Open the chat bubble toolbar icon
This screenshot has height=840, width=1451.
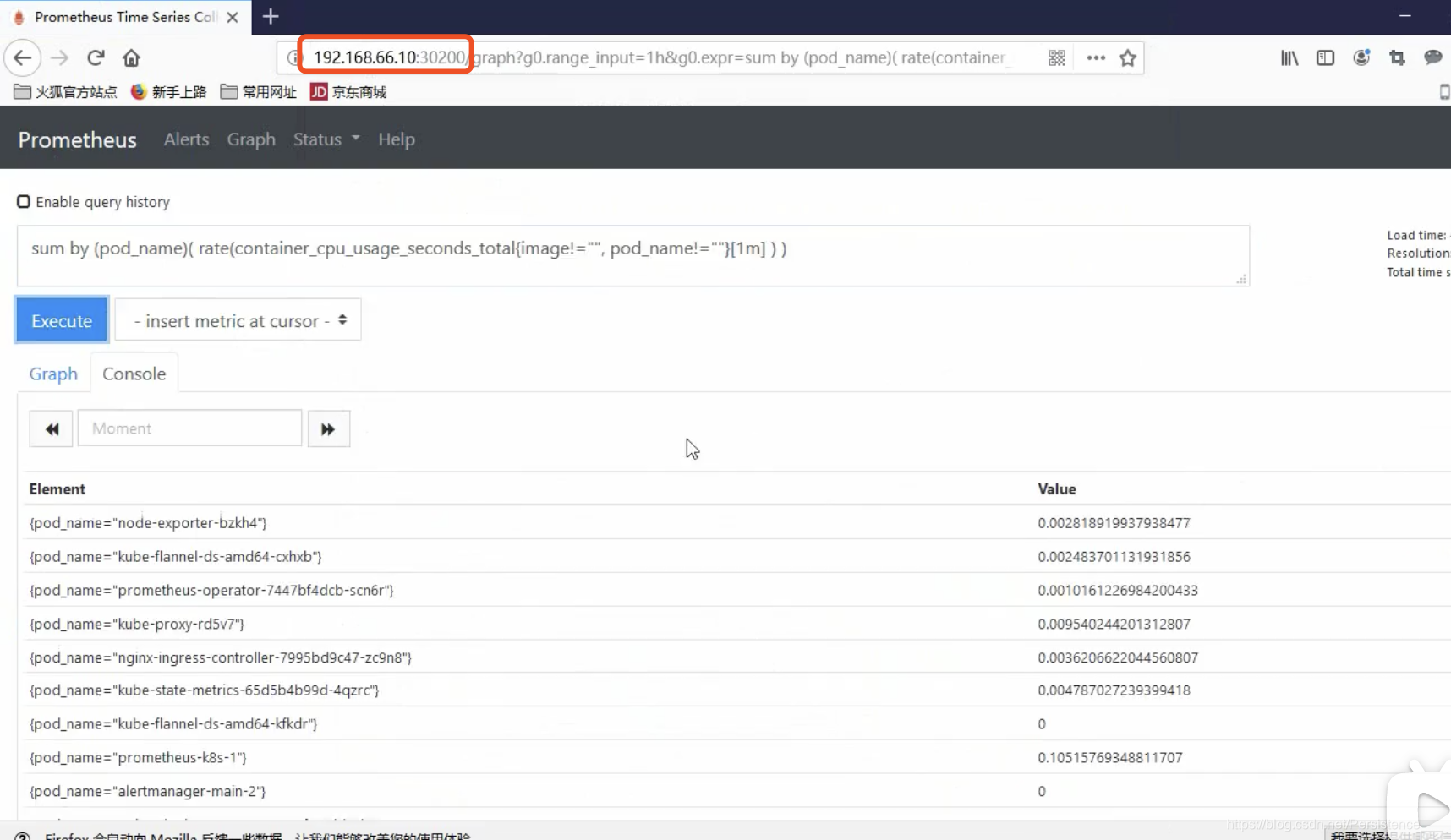(1432, 58)
